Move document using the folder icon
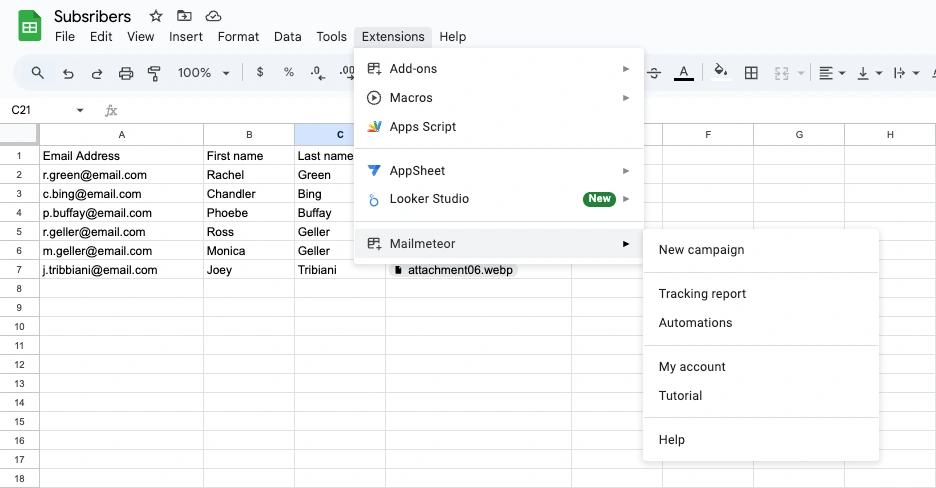 (x=184, y=16)
